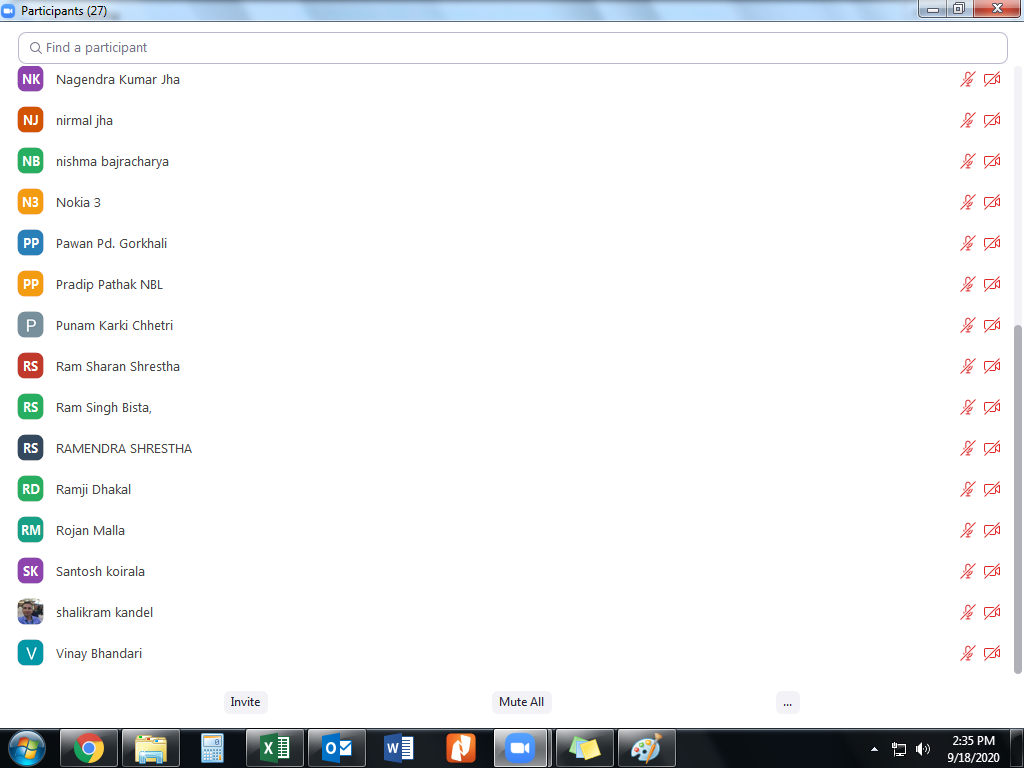Click muted microphone icon for Nagendra Kumar Jha
1036x784 pixels.
tap(967, 80)
